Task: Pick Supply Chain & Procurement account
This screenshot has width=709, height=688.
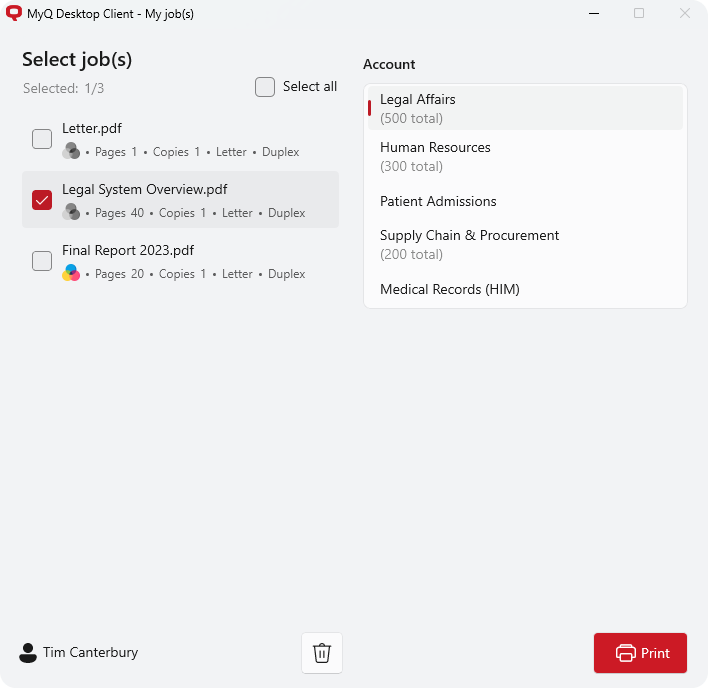Action: click(525, 244)
